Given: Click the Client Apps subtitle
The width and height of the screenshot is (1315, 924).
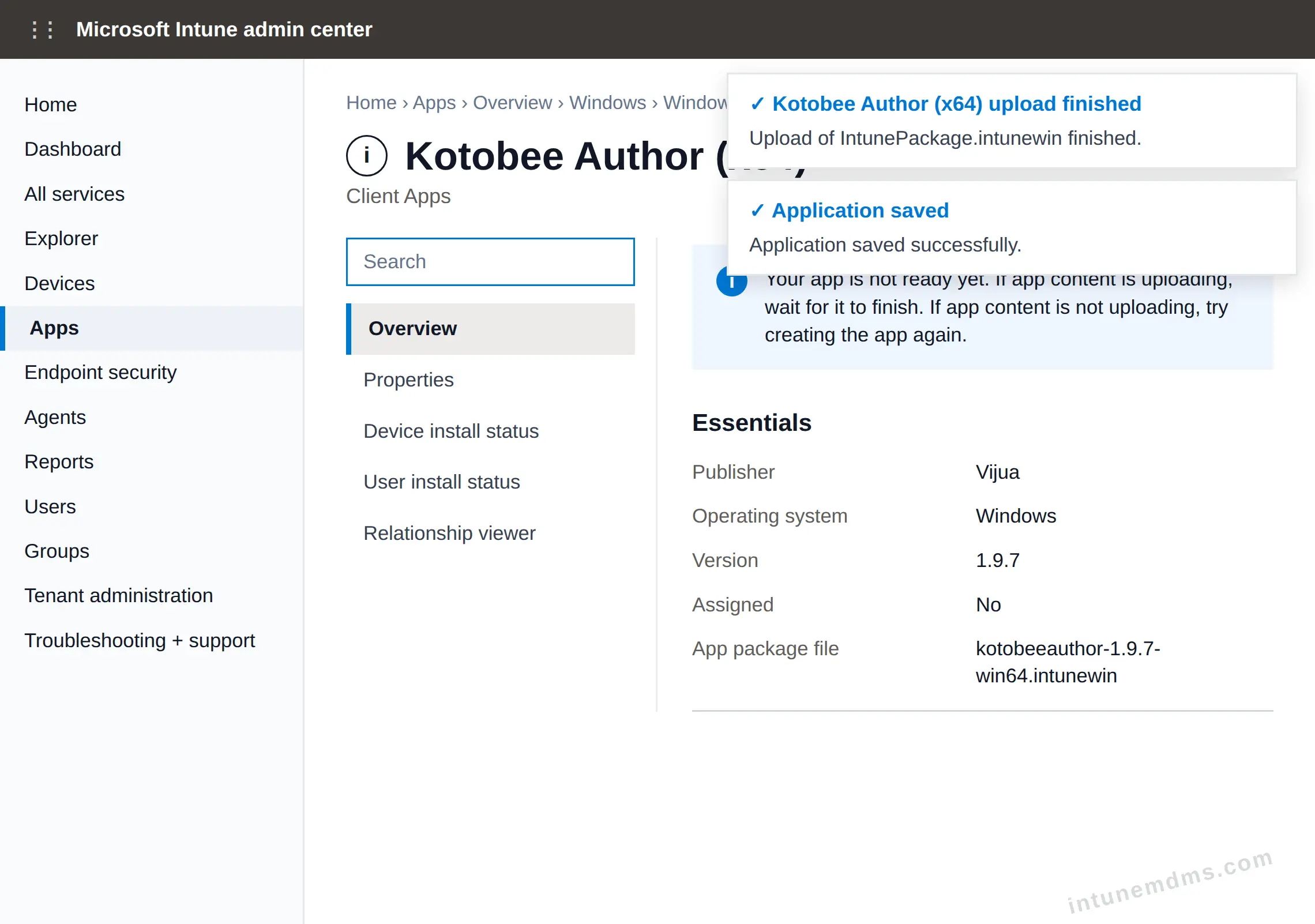Looking at the screenshot, I should point(398,196).
